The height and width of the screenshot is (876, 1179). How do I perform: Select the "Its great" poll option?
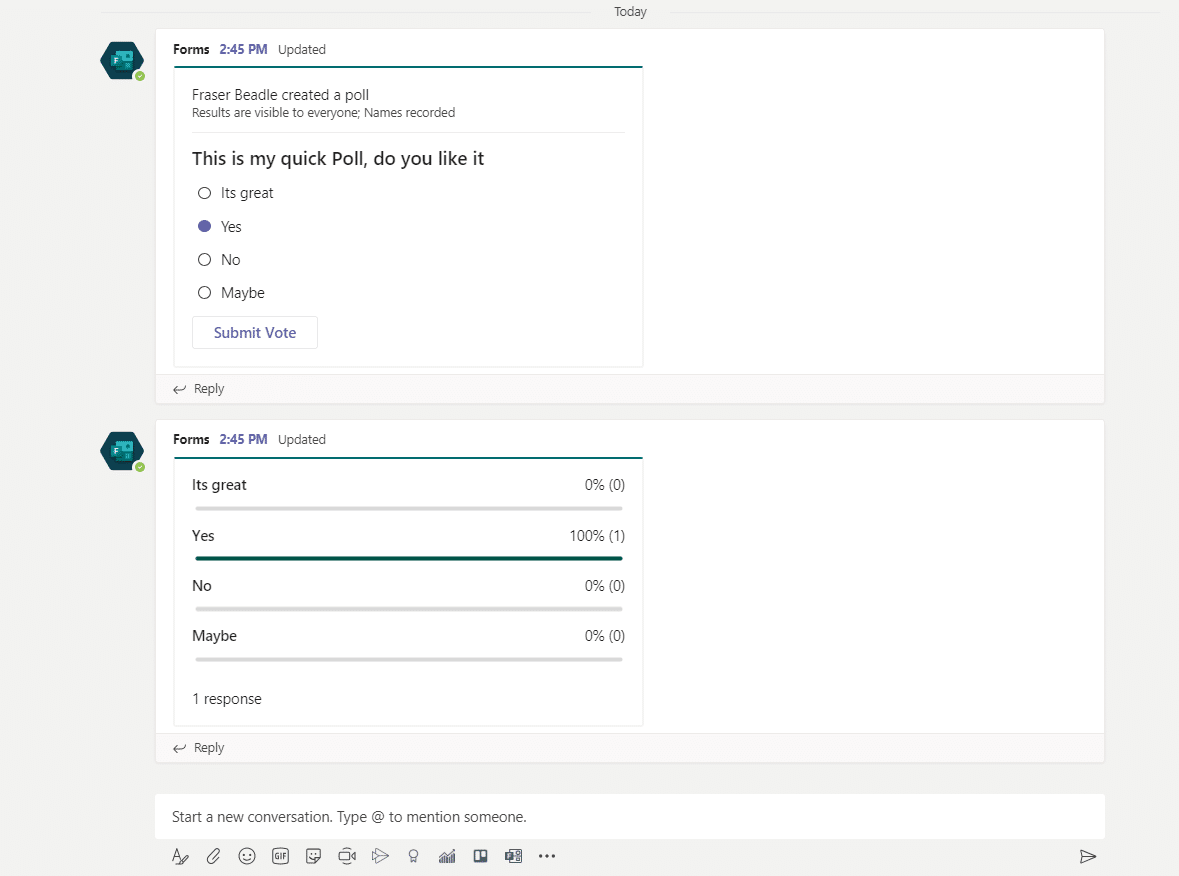click(x=205, y=193)
